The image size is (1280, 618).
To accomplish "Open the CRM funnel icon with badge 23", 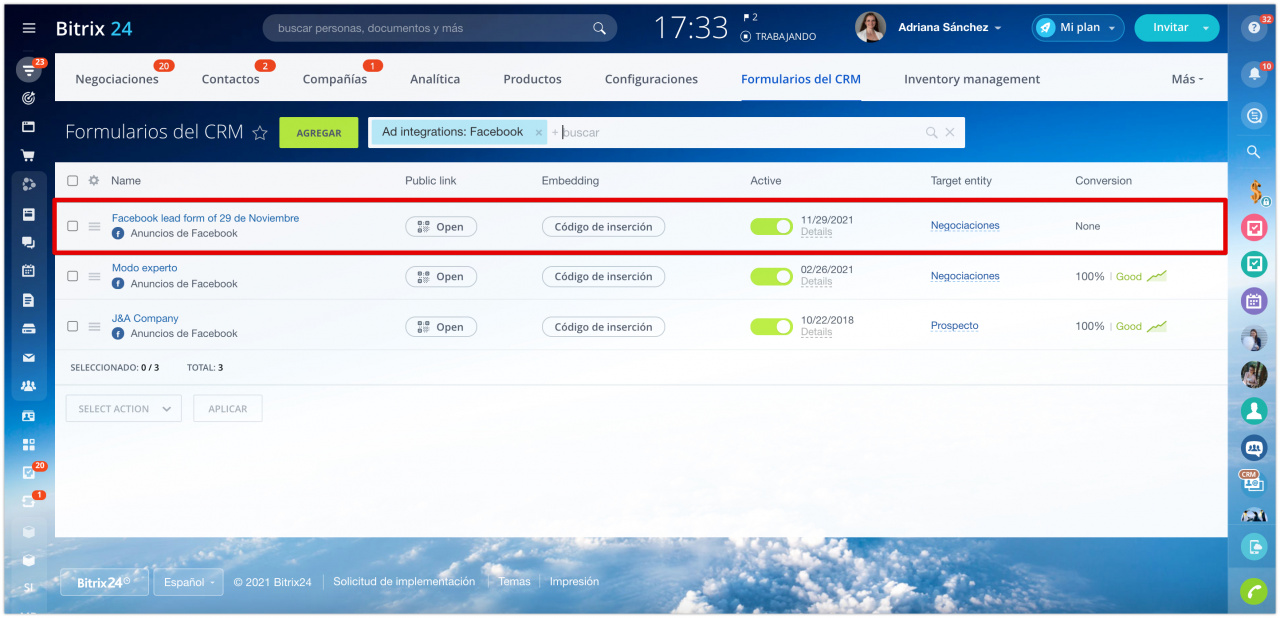I will point(29,71).
